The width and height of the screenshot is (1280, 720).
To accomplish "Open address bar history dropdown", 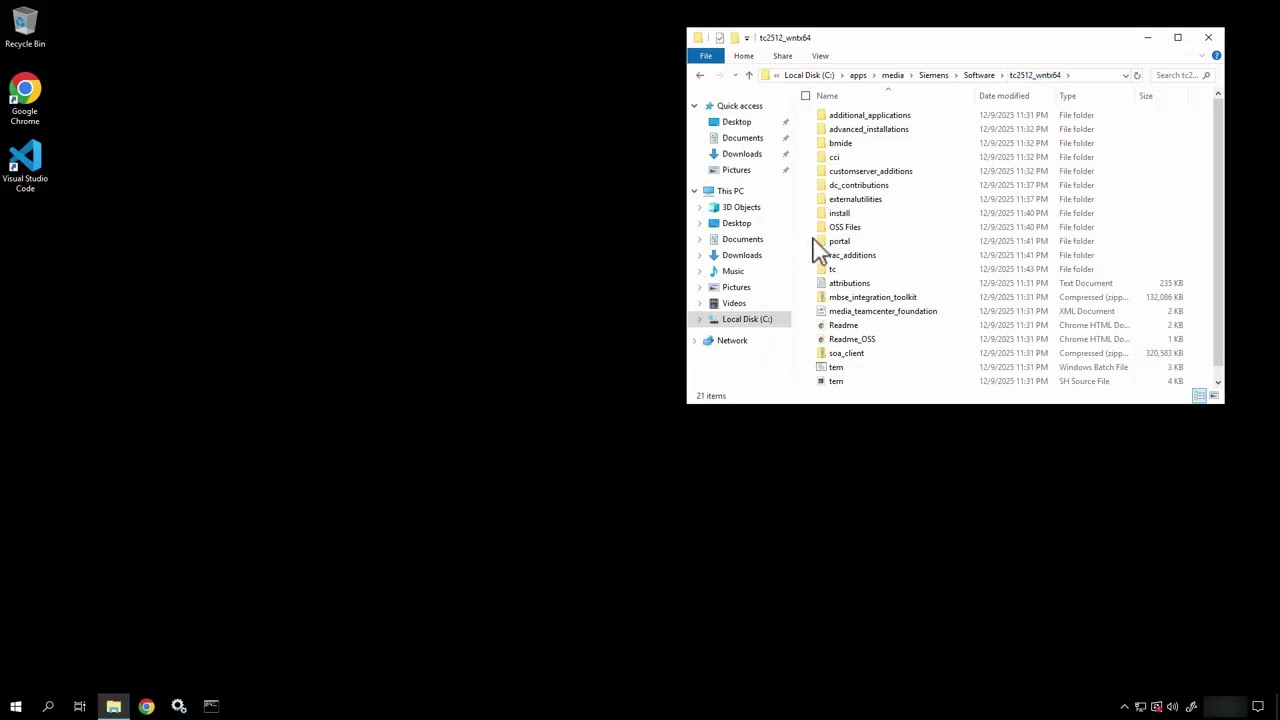I will tap(1125, 75).
